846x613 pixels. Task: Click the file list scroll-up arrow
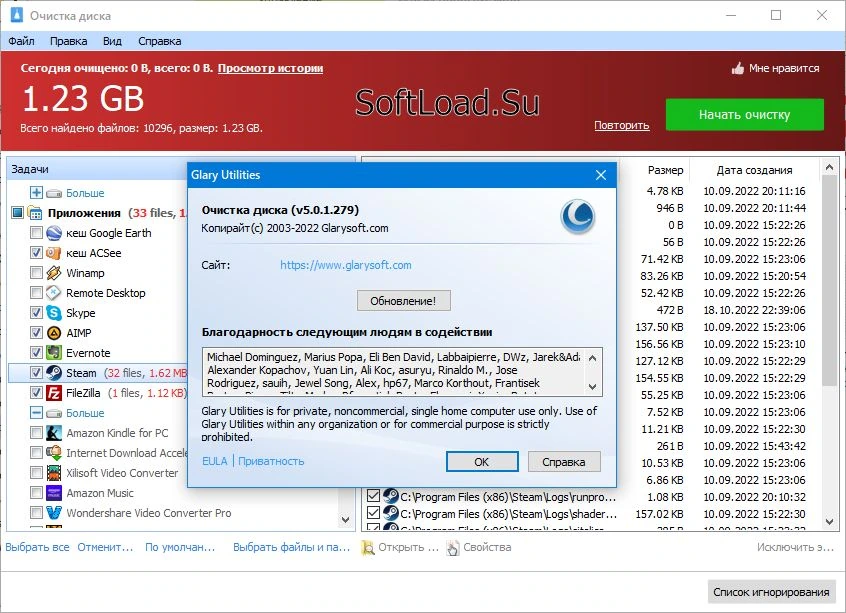click(x=830, y=168)
